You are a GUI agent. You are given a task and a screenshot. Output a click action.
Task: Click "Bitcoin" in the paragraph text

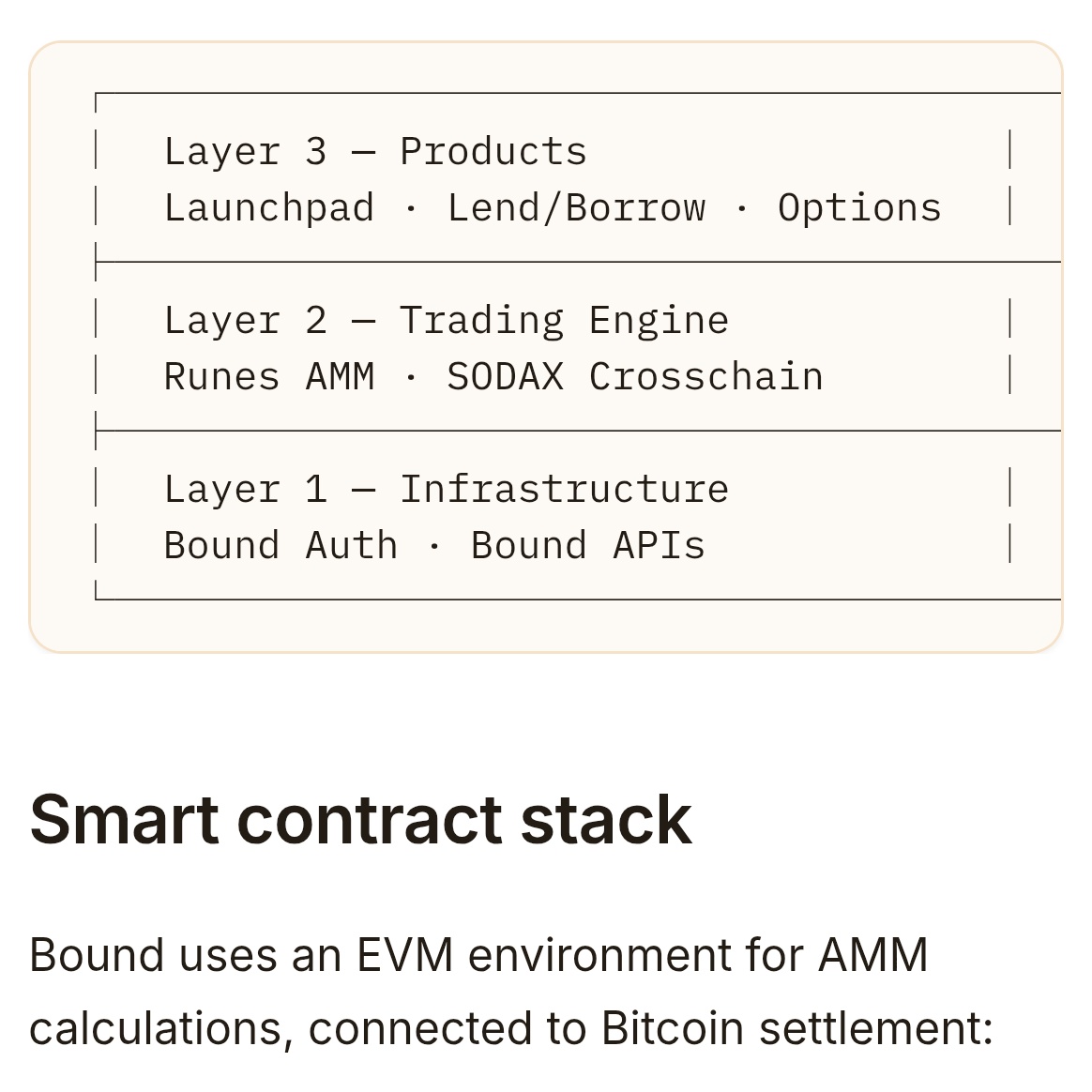[x=672, y=1028]
